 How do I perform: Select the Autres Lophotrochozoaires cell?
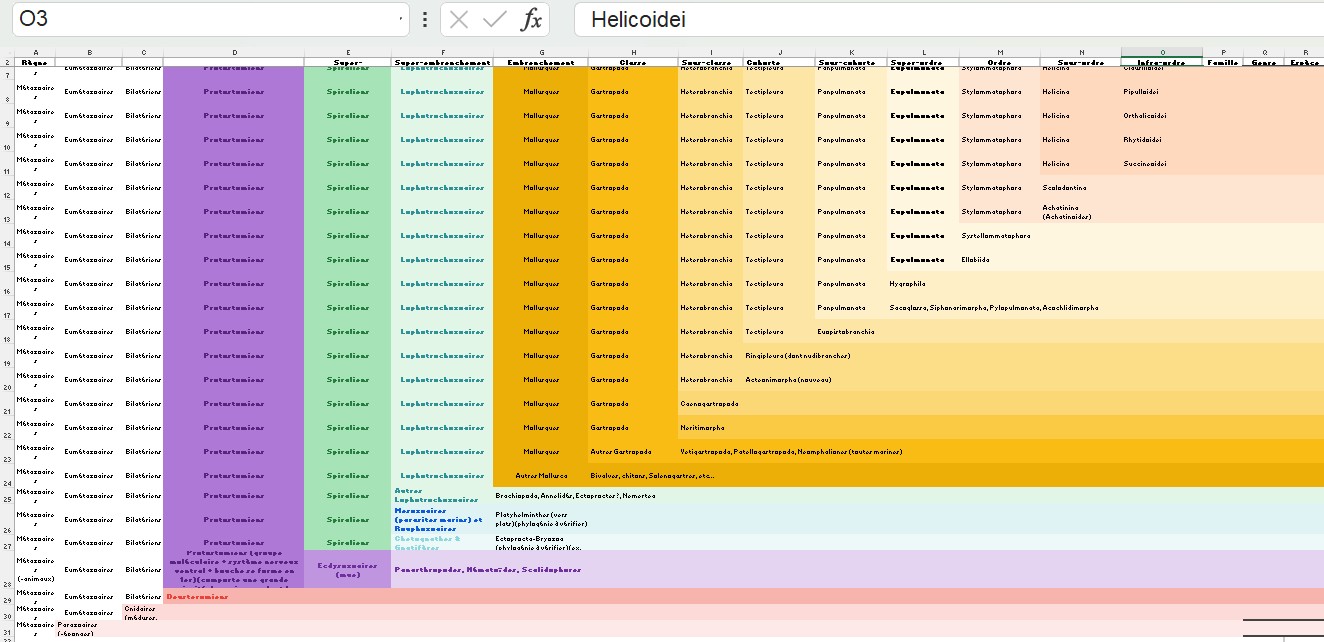(442, 495)
